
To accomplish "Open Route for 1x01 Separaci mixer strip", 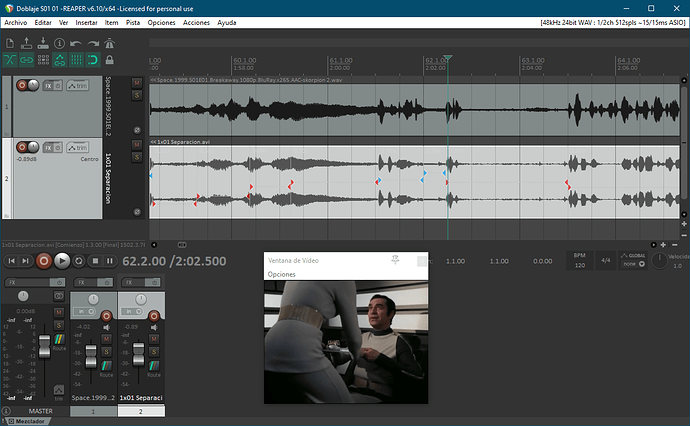I will (x=154, y=368).
